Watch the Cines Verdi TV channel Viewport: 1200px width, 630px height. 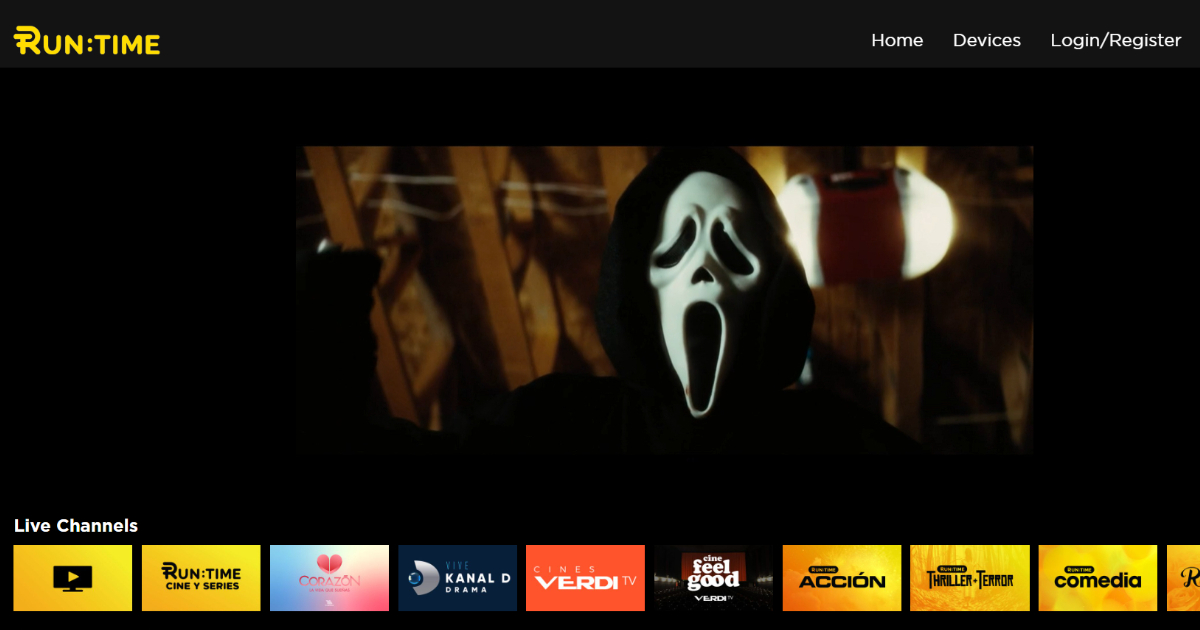(x=585, y=578)
